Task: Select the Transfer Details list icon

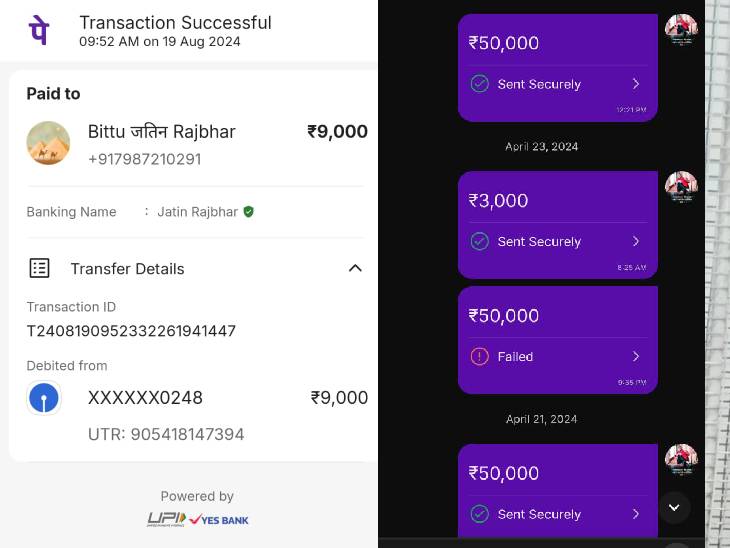Action: pyautogui.click(x=40, y=268)
